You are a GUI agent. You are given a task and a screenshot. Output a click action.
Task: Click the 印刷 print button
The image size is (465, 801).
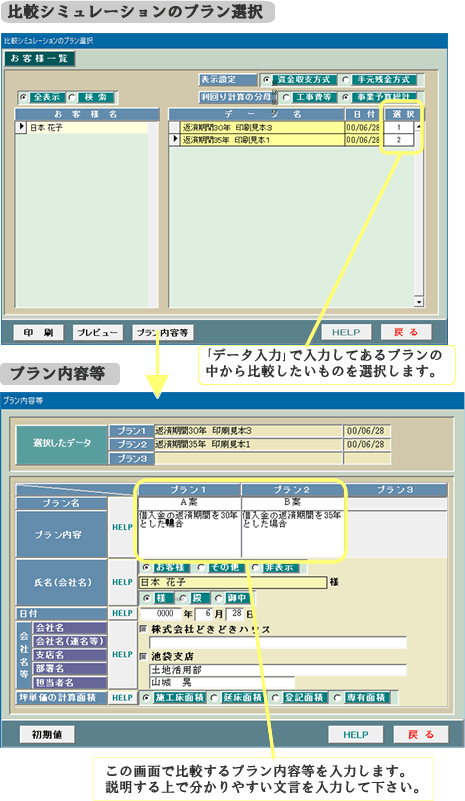pyautogui.click(x=38, y=333)
